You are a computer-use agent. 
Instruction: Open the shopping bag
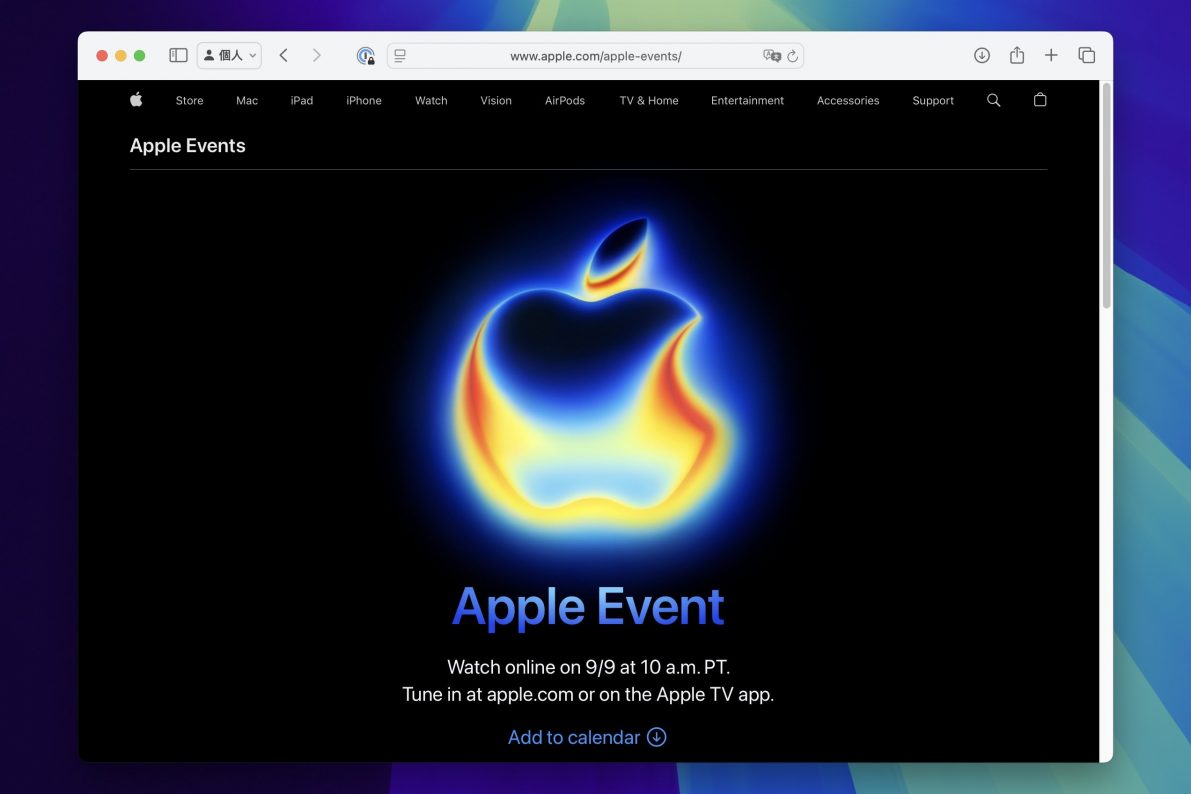[x=1040, y=100]
